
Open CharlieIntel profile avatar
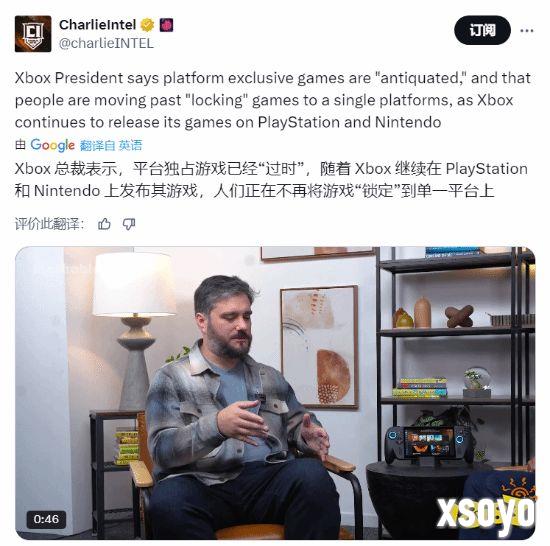click(33, 34)
